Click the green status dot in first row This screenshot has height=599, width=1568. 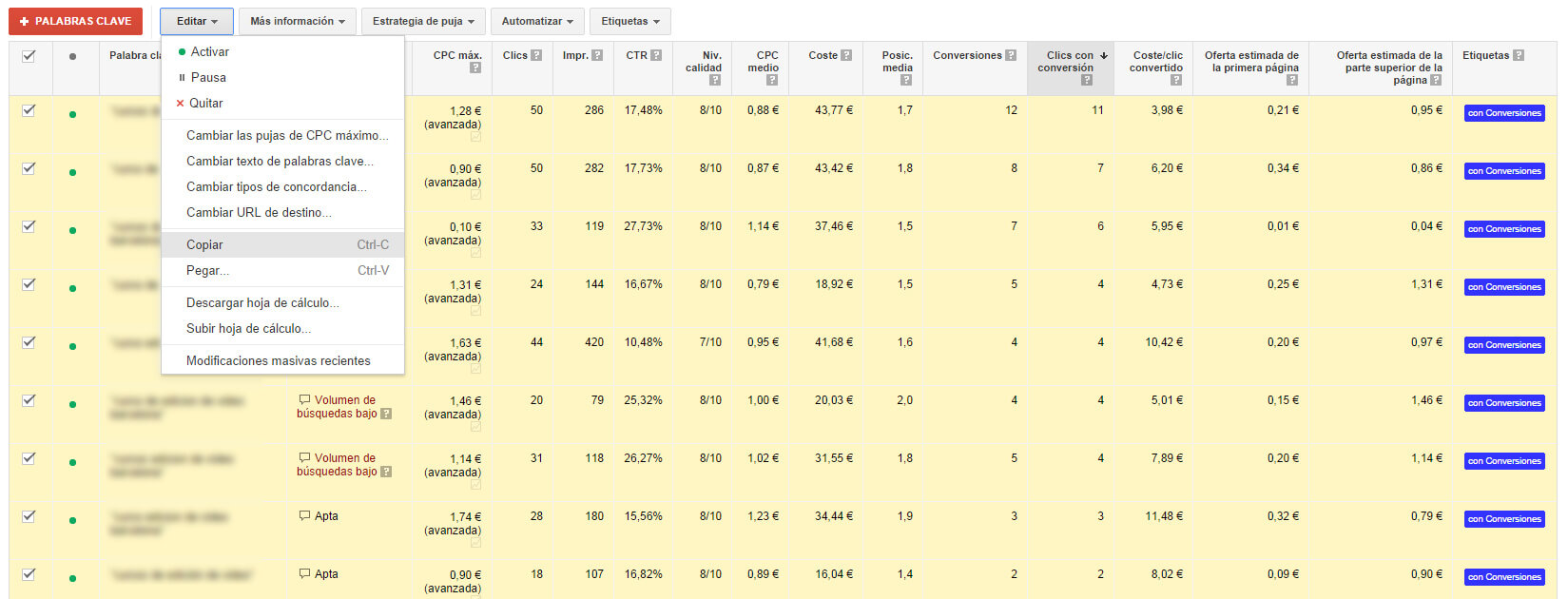point(73,115)
